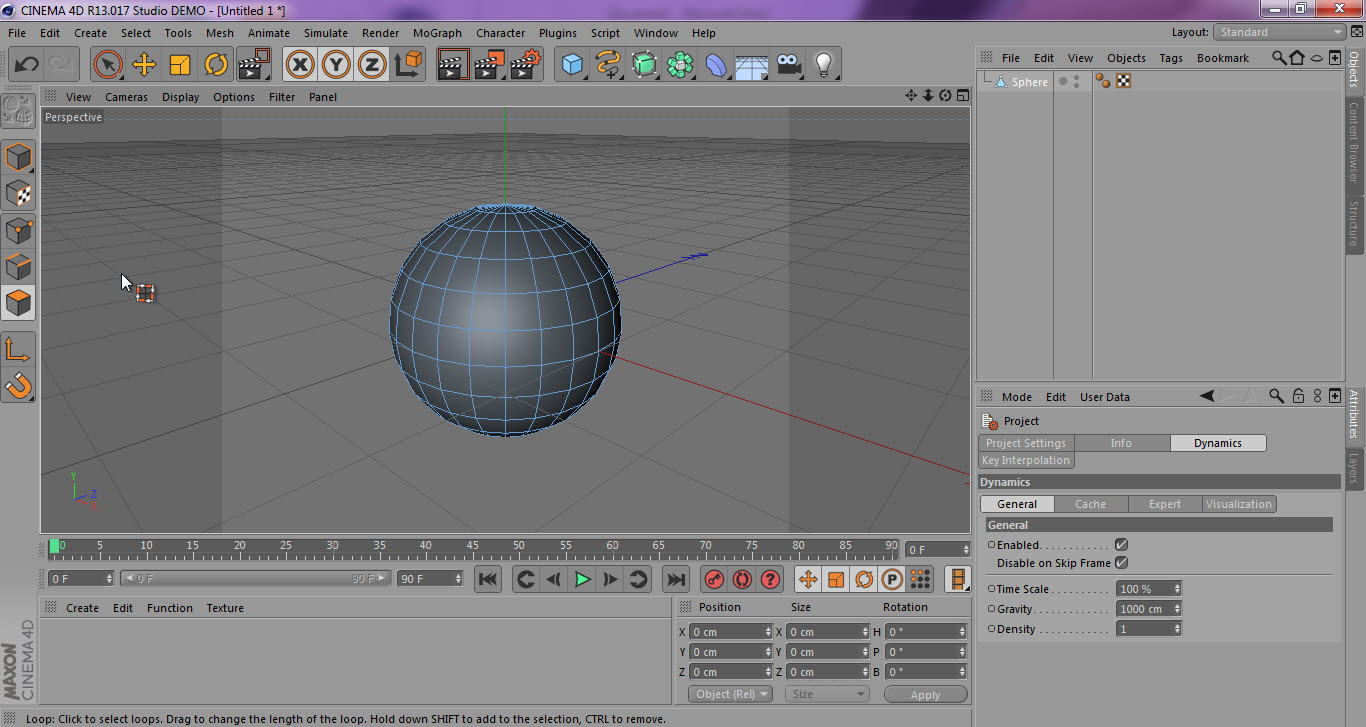
Task: Click the Light bulb icon
Action: click(x=823, y=65)
